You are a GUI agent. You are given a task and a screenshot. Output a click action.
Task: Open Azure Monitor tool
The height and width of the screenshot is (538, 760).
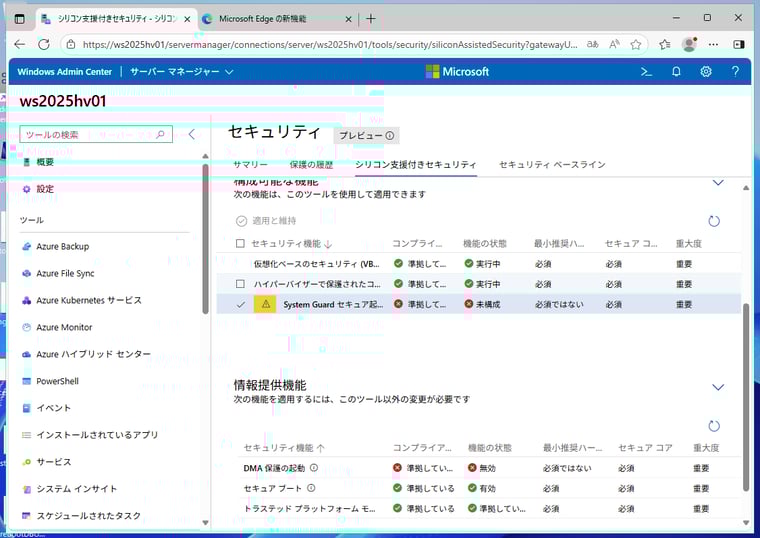click(x=64, y=328)
